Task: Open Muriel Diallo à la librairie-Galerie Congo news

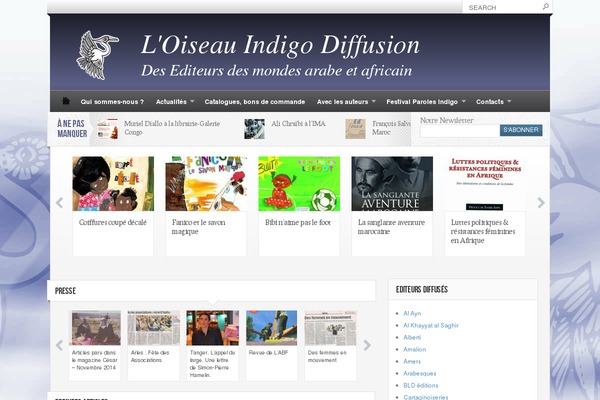Action: (172, 128)
